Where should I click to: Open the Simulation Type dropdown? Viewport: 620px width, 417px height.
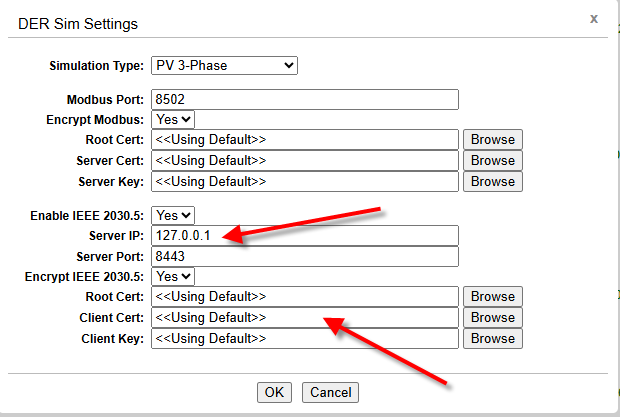point(224,66)
